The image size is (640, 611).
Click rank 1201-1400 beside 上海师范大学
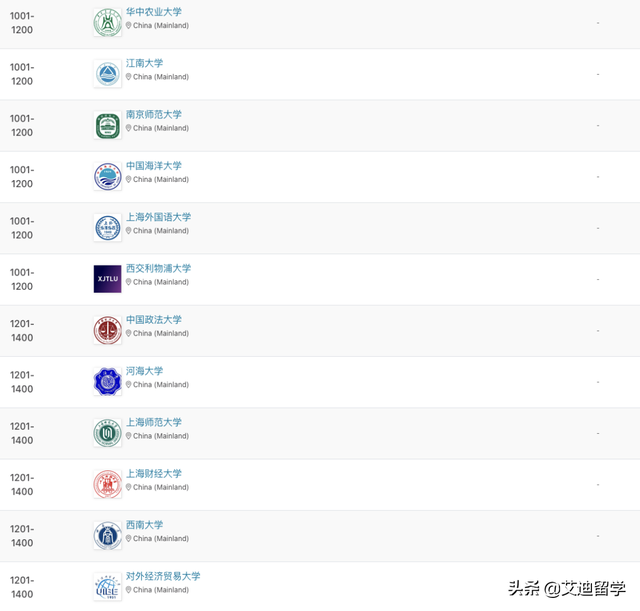pyautogui.click(x=22, y=433)
